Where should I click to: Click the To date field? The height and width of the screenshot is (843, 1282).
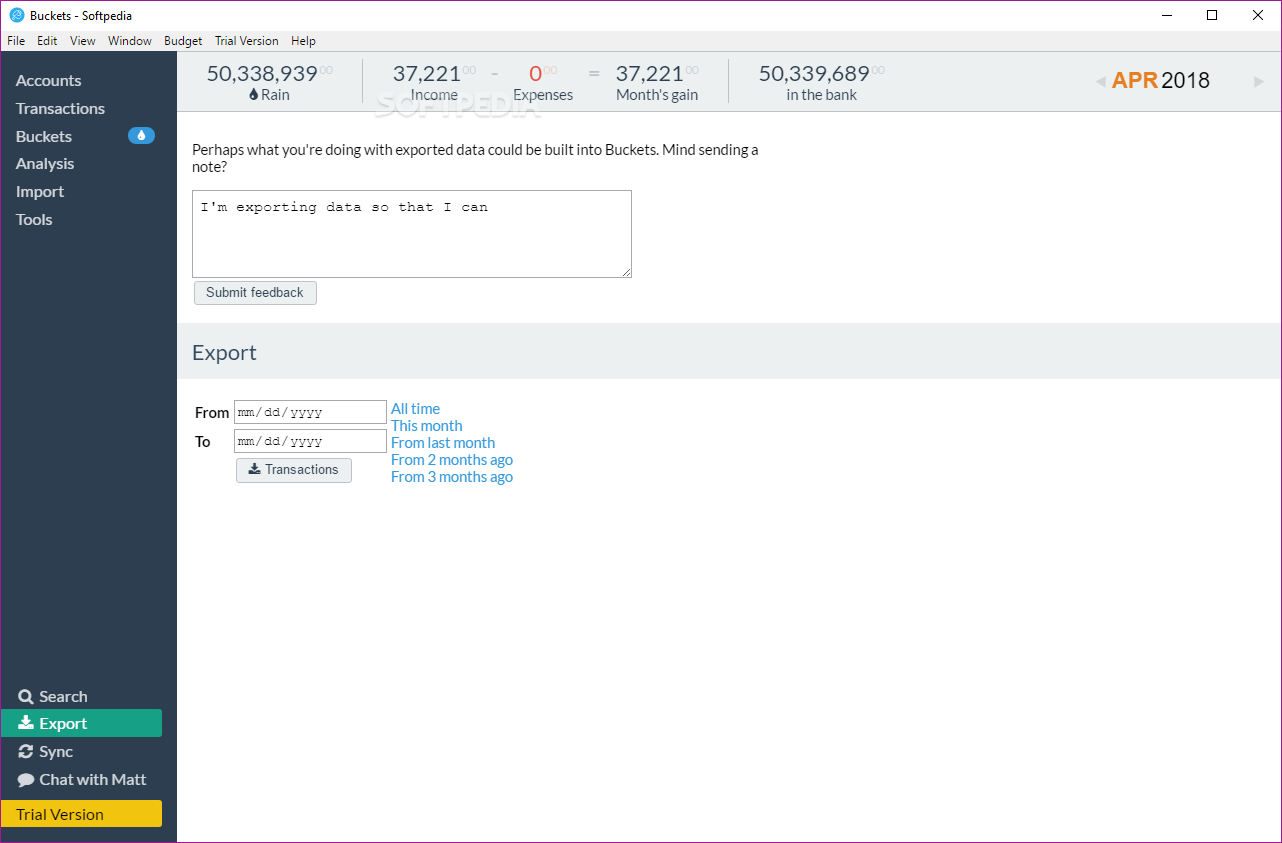310,441
